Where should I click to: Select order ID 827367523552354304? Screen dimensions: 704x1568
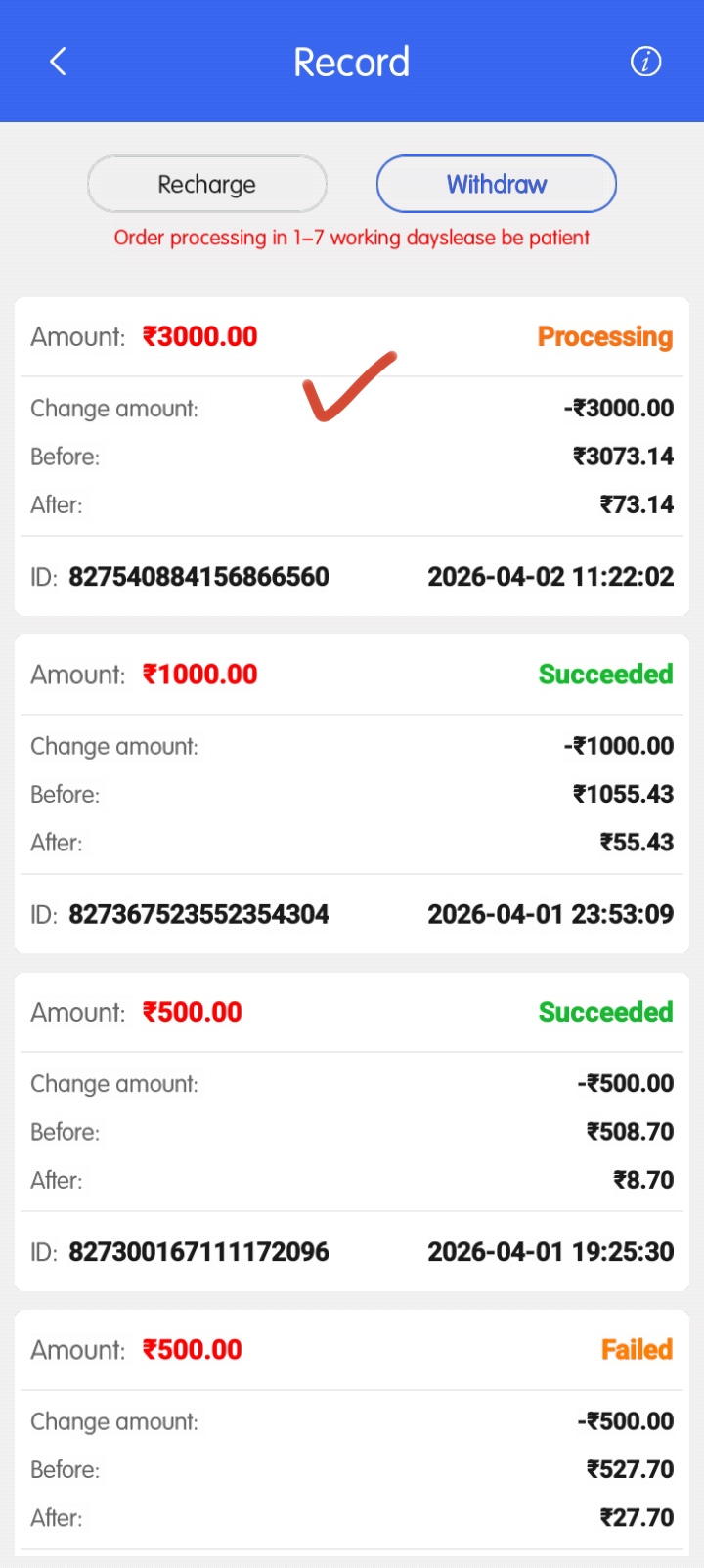(198, 915)
